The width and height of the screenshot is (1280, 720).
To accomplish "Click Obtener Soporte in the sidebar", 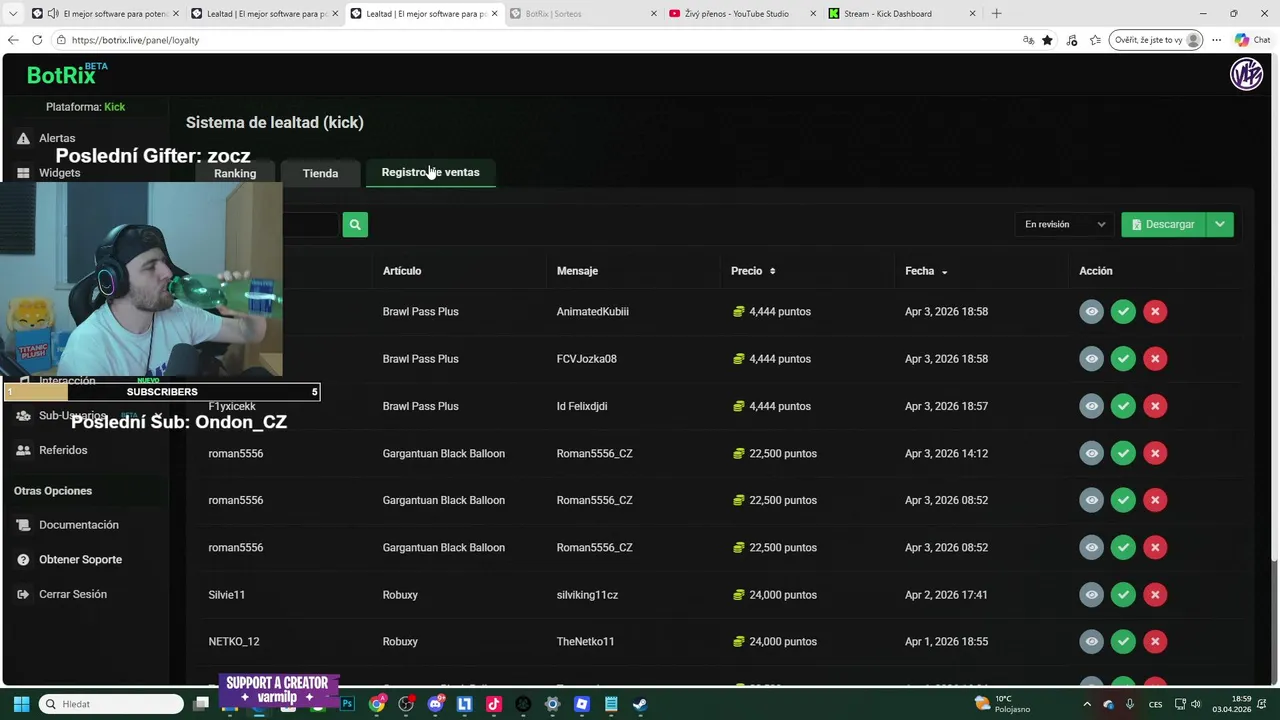I will tap(80, 560).
